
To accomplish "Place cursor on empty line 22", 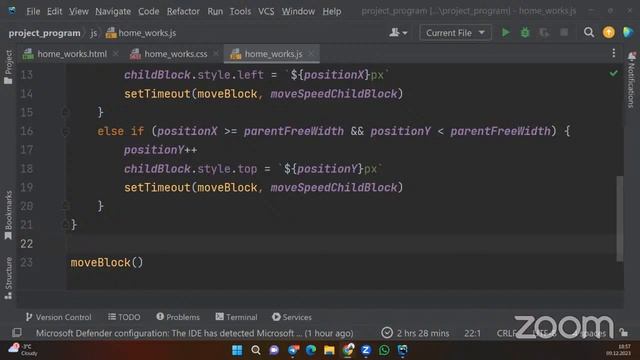I will pyautogui.click(x=343, y=244).
